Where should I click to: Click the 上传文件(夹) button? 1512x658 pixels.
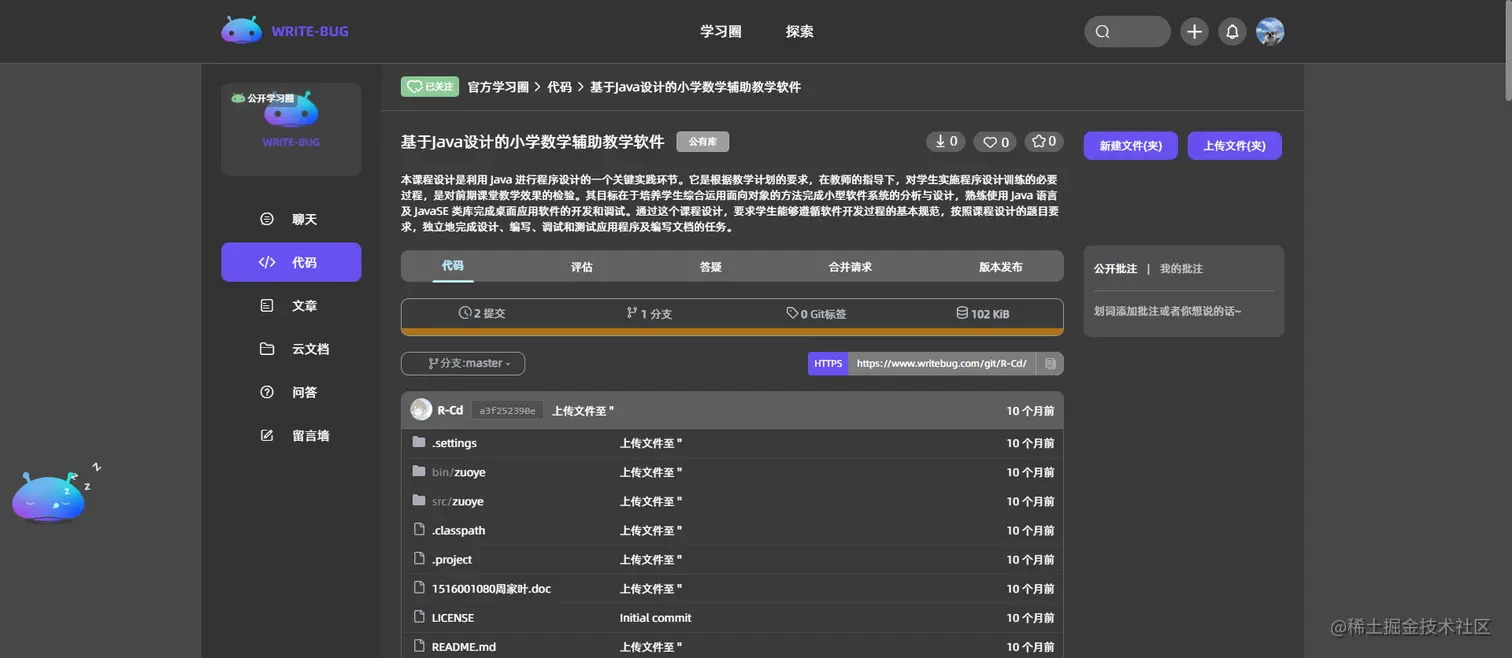pos(1235,146)
